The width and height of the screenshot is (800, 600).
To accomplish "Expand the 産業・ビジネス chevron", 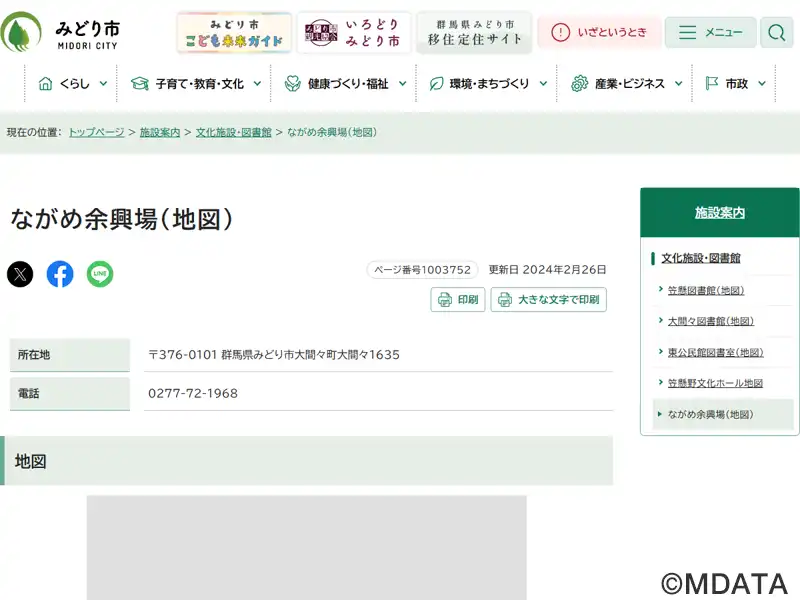I will click(x=679, y=83).
